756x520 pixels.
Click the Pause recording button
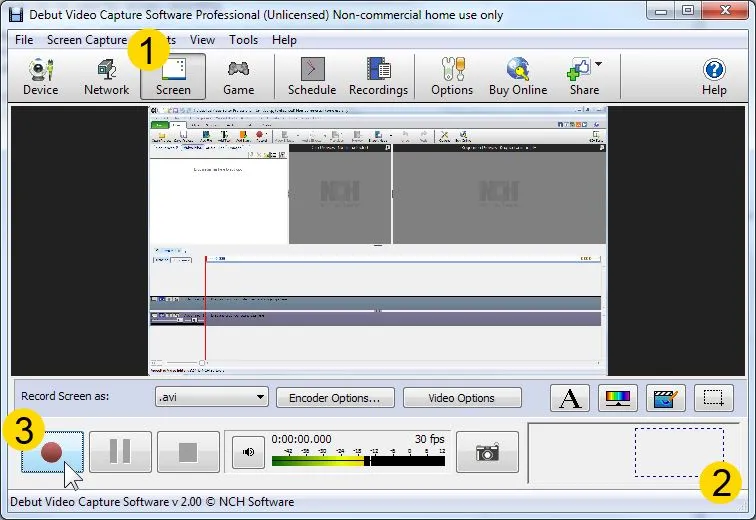coord(120,452)
